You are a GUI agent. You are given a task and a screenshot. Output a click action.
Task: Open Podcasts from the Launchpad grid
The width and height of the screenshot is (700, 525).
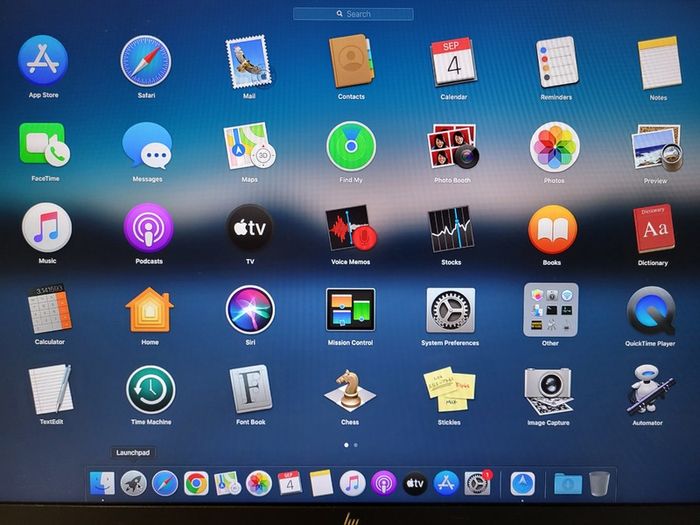tap(149, 228)
